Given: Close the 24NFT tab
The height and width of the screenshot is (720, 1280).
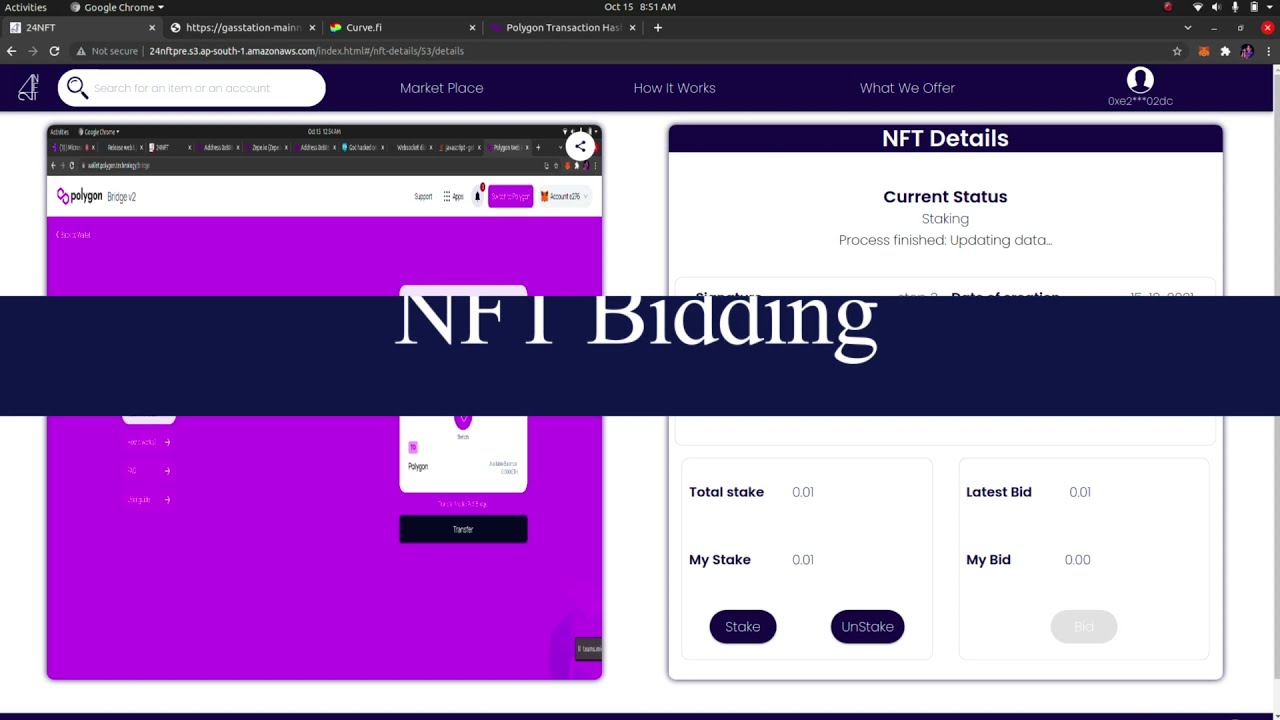Looking at the screenshot, I should click(152, 28).
